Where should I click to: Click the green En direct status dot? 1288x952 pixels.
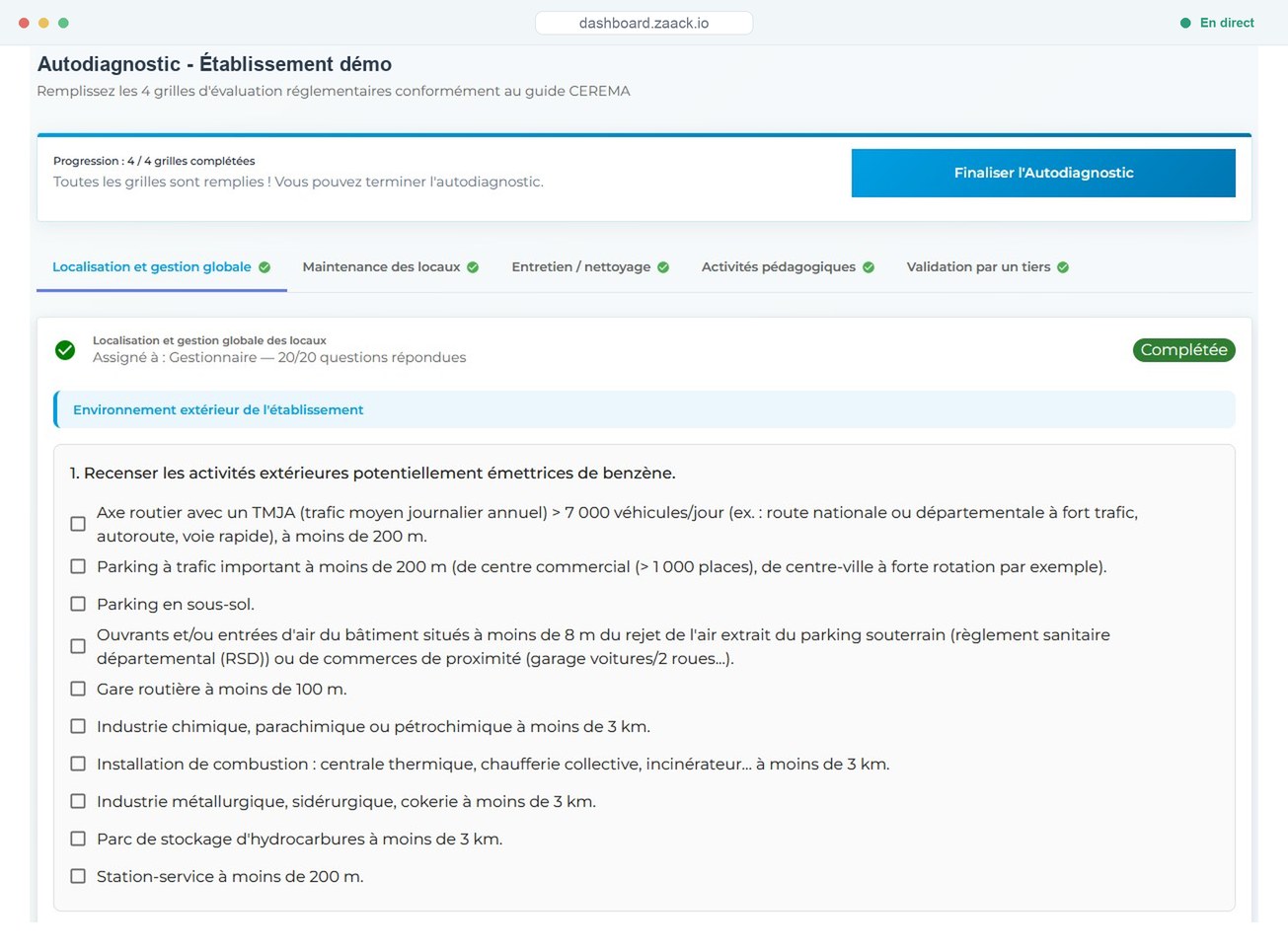point(1185,23)
